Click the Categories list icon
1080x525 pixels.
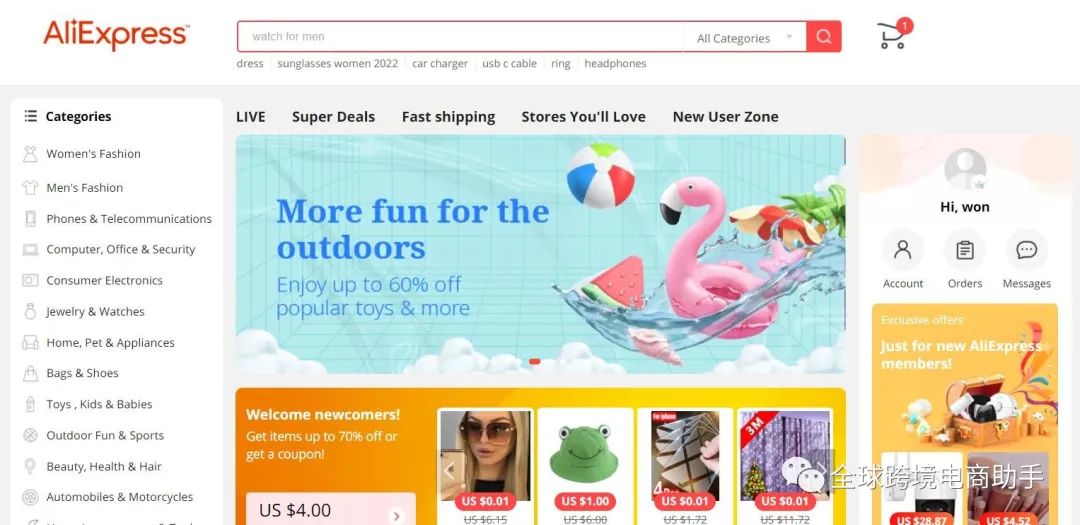point(30,116)
